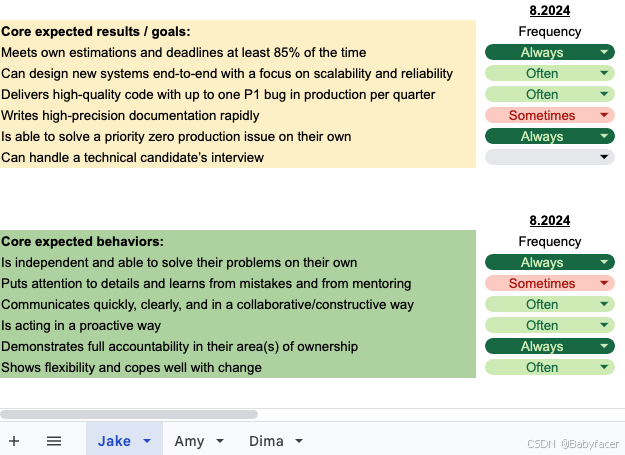Change frequency for meeting estimations and deadlines
The width and height of the screenshot is (625, 455).
(604, 52)
